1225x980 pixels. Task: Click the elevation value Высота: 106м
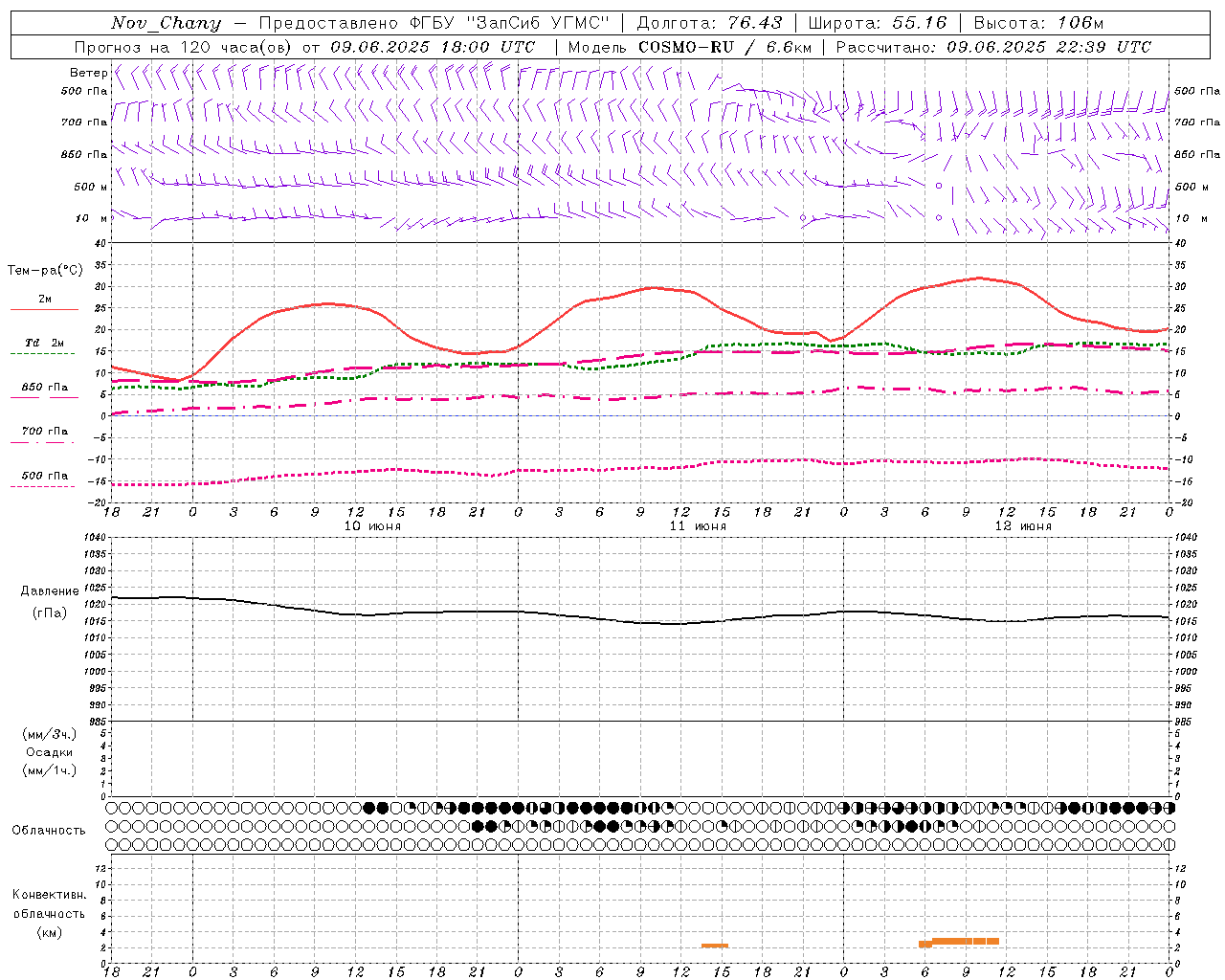point(1038,23)
